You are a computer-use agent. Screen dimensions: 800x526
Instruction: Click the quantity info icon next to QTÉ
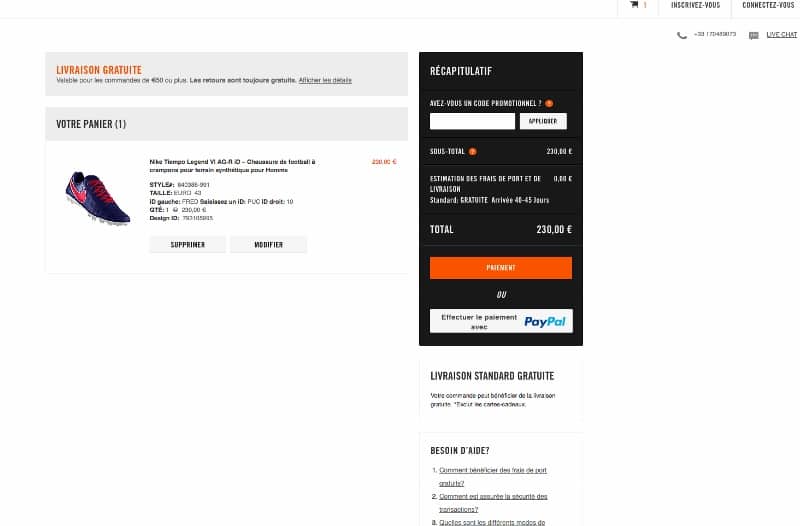coord(175,210)
